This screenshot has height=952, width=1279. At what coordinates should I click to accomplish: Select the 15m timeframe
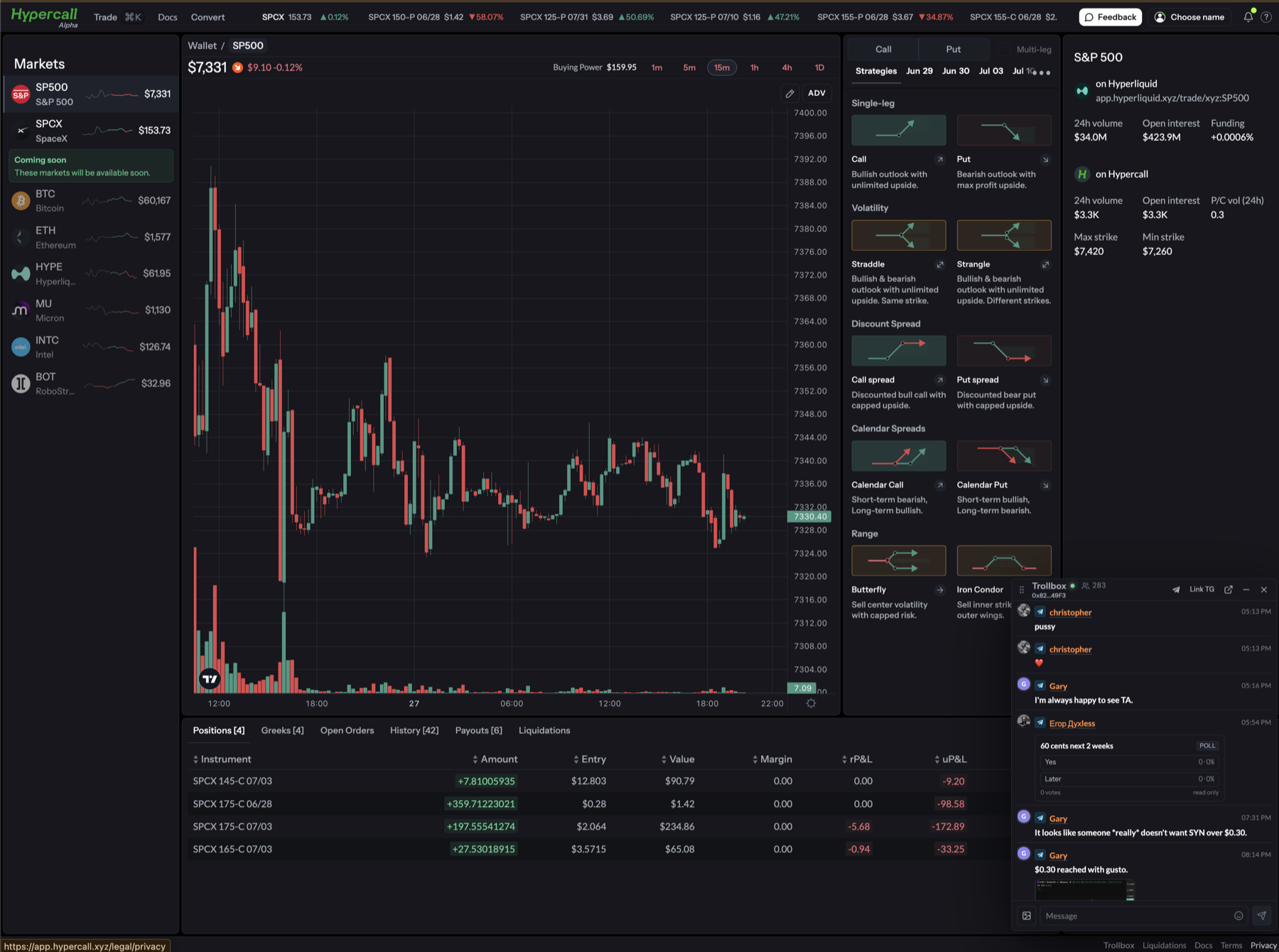pyautogui.click(x=722, y=67)
